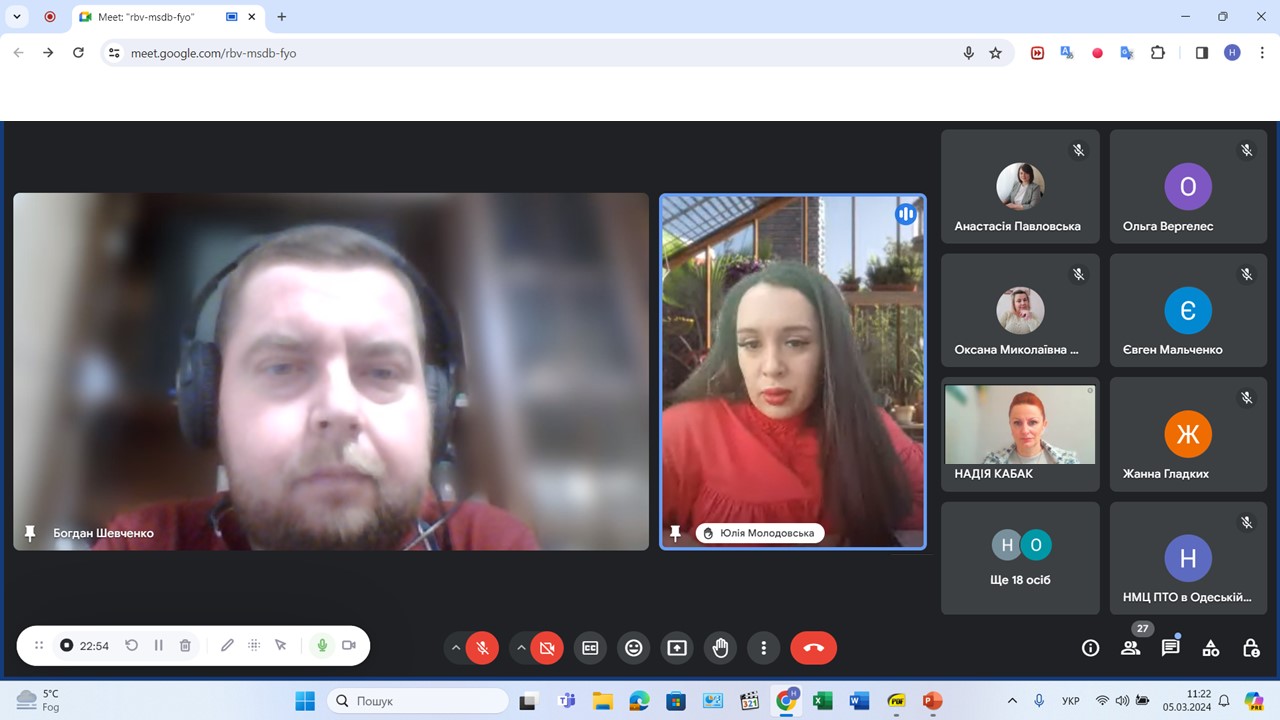Open the Activities icon

(x=1210, y=648)
